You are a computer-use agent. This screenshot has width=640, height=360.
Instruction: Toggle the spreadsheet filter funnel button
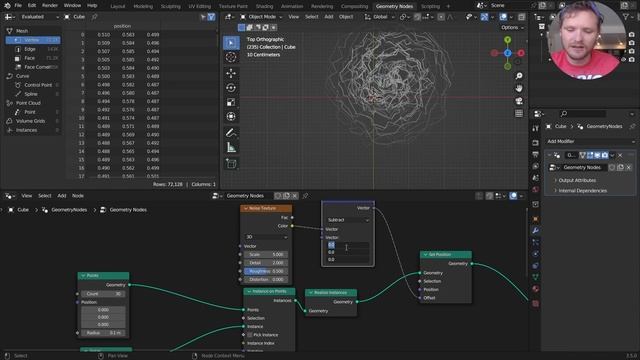(x=211, y=17)
